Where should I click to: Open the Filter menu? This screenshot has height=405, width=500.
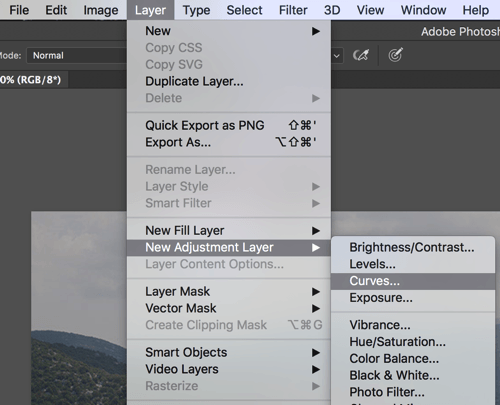coord(293,10)
